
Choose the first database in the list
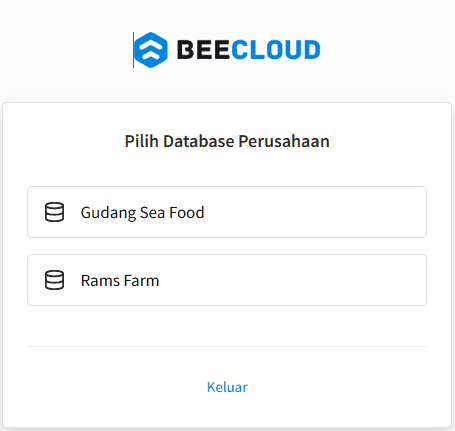(x=227, y=212)
